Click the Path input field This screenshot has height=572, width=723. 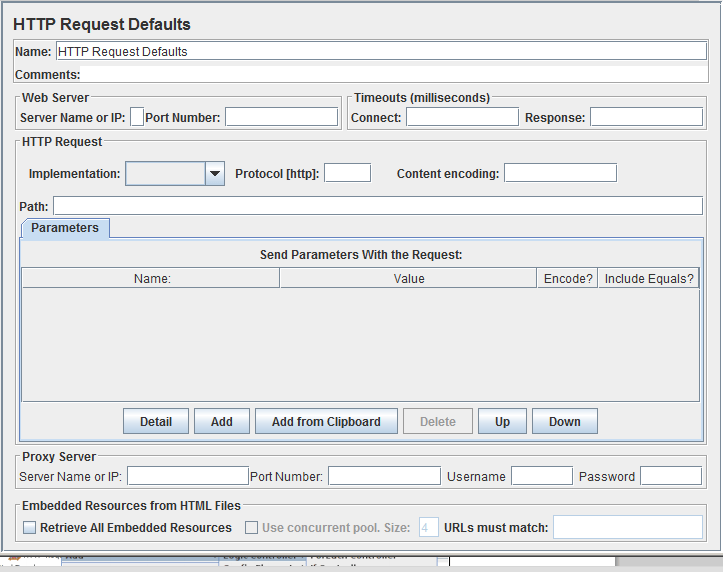[378, 206]
